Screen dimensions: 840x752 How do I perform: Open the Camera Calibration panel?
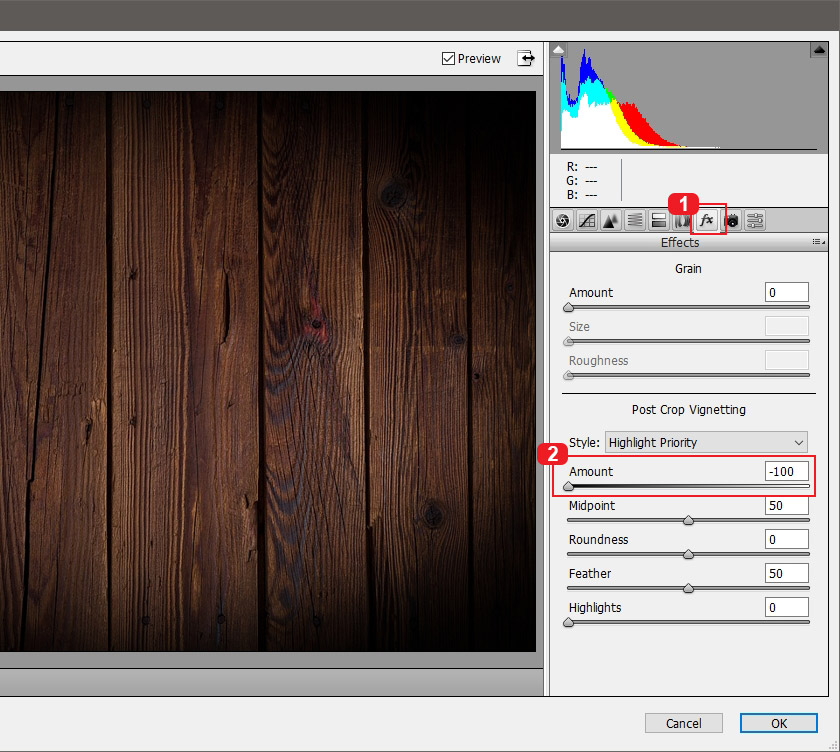coord(731,220)
